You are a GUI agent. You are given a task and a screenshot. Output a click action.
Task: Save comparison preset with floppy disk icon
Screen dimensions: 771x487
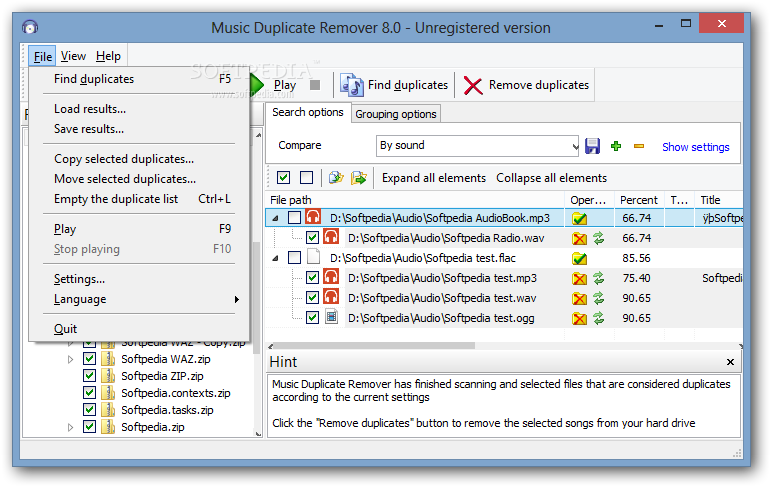(593, 146)
